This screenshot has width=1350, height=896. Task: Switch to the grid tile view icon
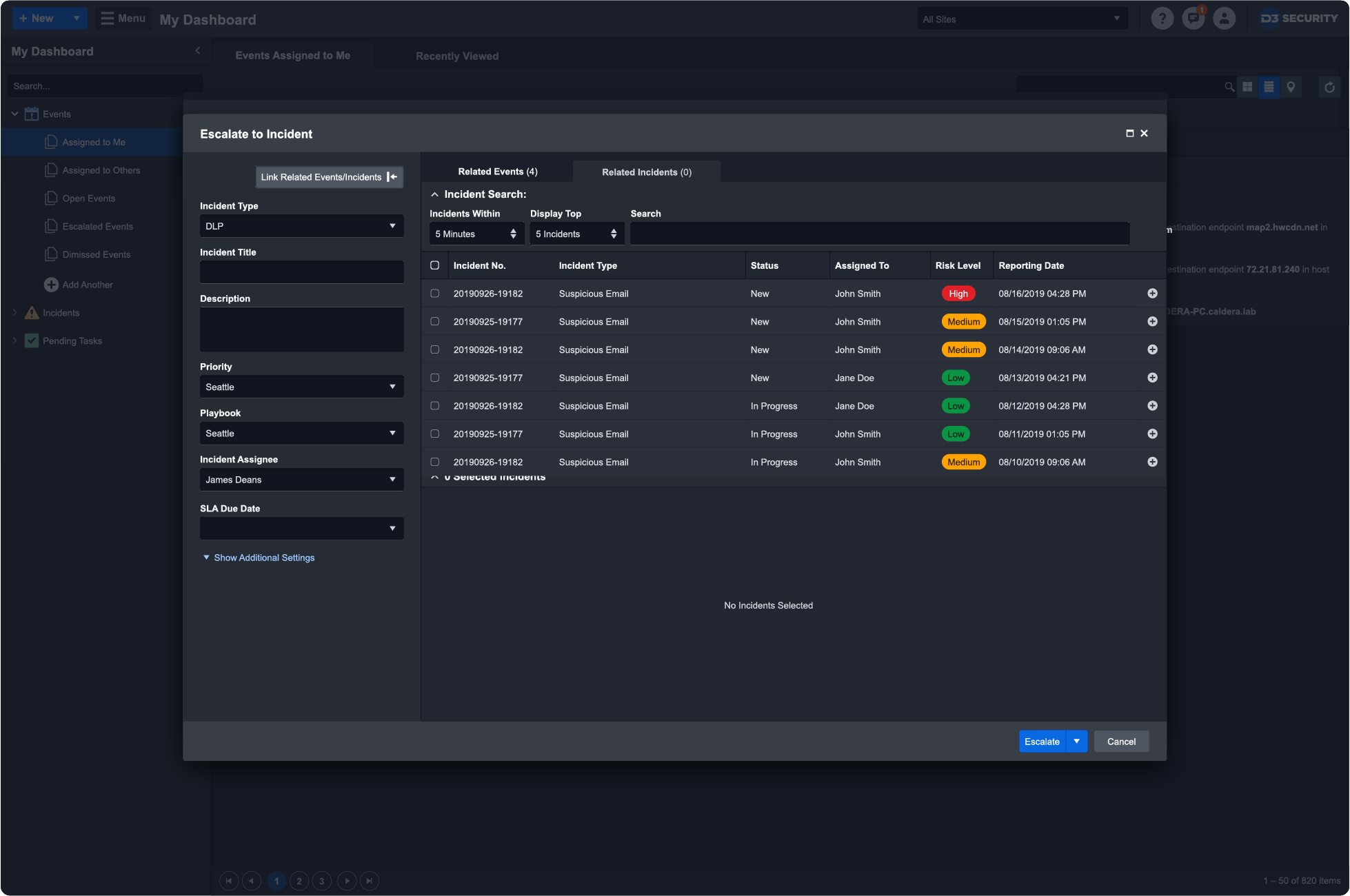(1247, 87)
